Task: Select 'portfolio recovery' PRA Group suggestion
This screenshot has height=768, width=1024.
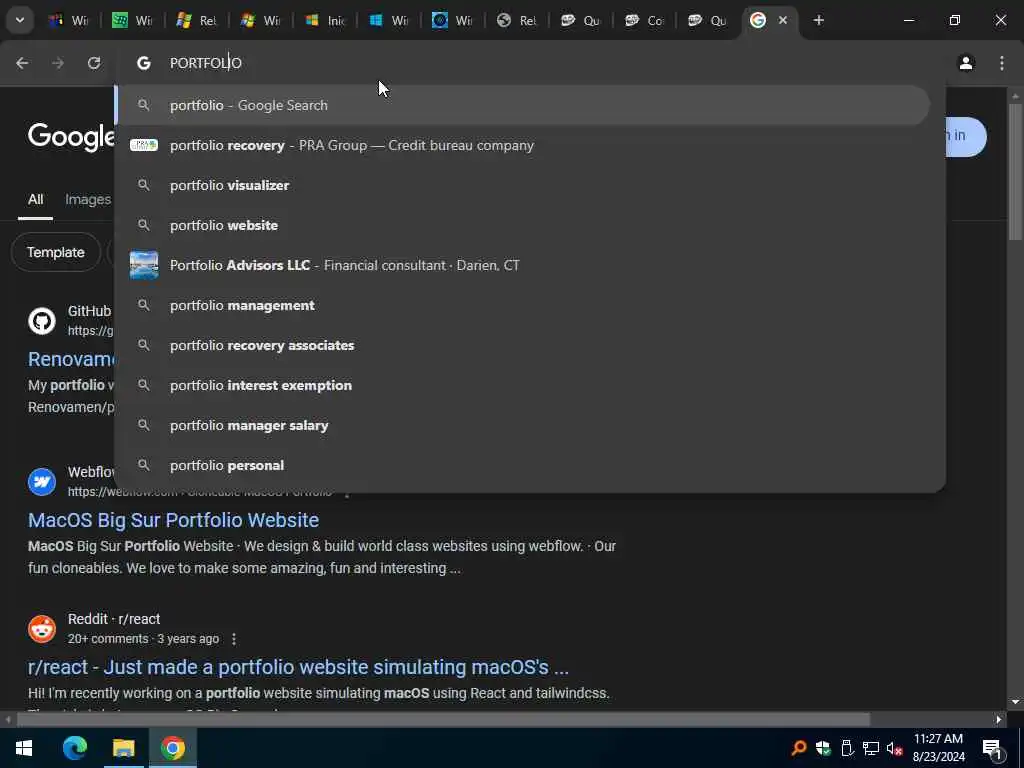Action: (522, 145)
